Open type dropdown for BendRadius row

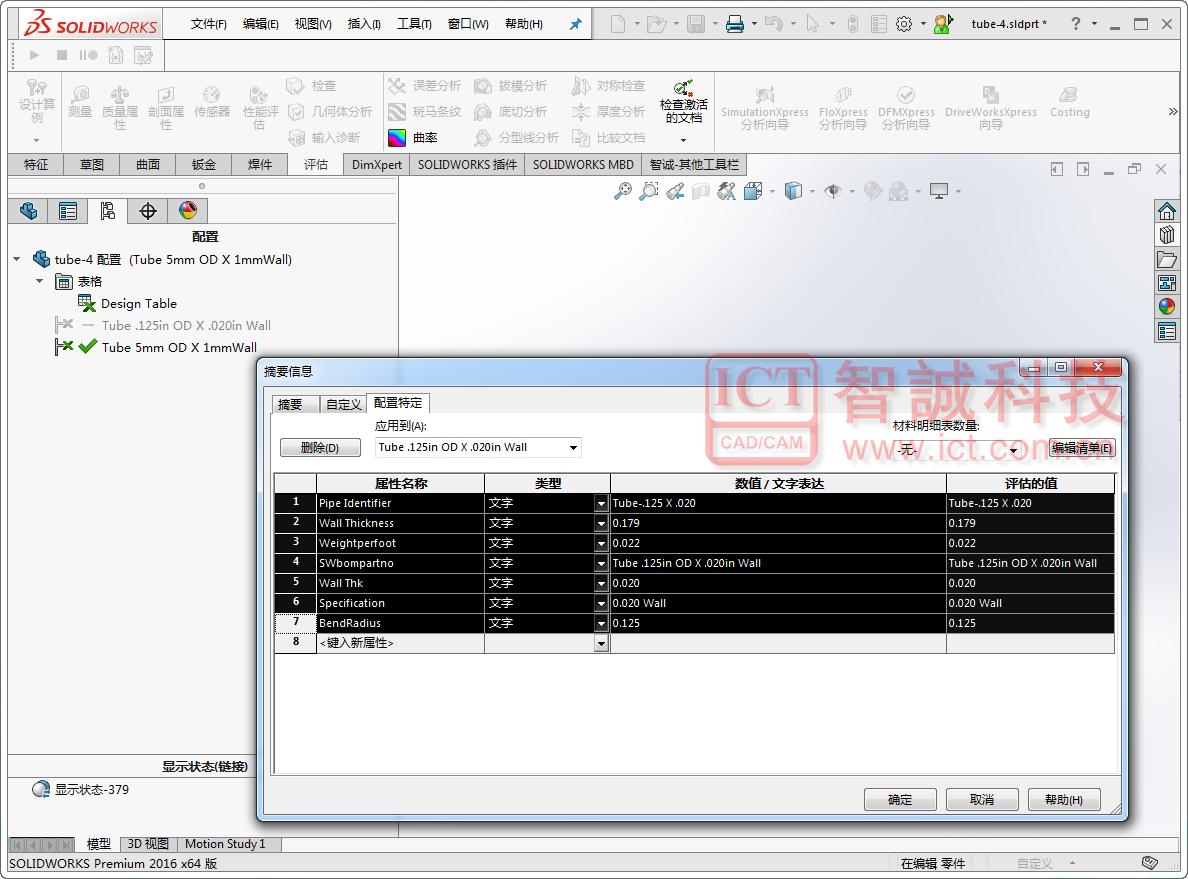(602, 623)
